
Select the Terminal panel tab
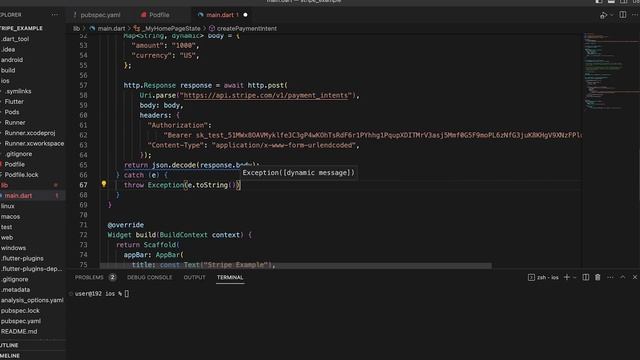click(230, 277)
